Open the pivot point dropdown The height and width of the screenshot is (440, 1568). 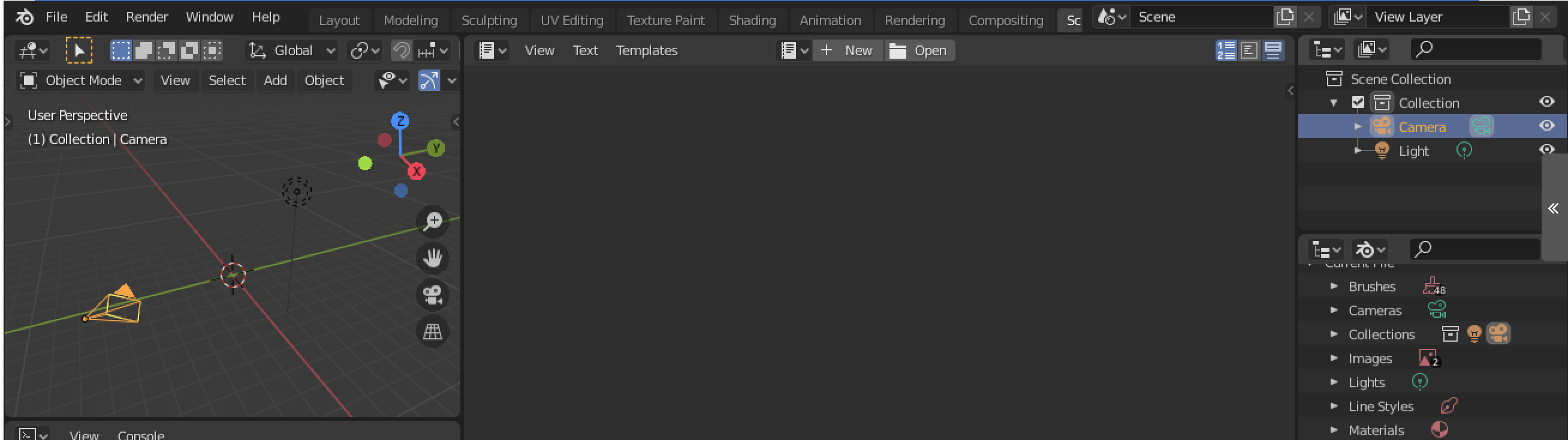pyautogui.click(x=364, y=50)
